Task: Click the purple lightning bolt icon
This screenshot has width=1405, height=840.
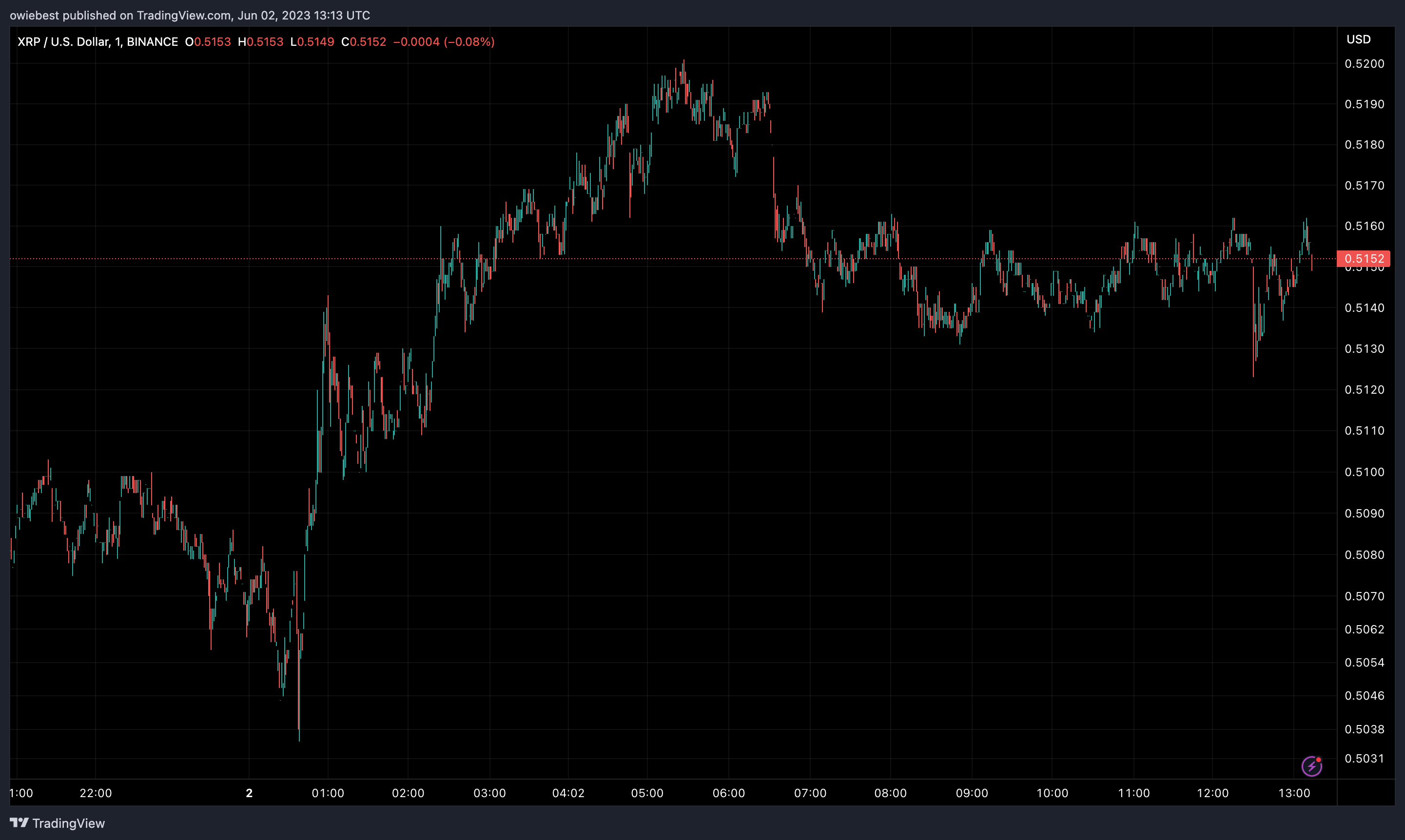Action: 1311,766
